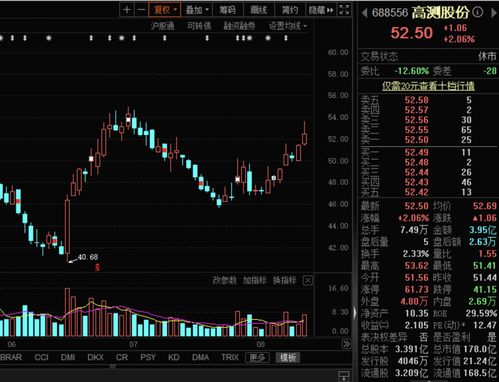The image size is (499, 382).
Task: Enter fullscreen chart with the expand icon
Action: (x=344, y=10)
